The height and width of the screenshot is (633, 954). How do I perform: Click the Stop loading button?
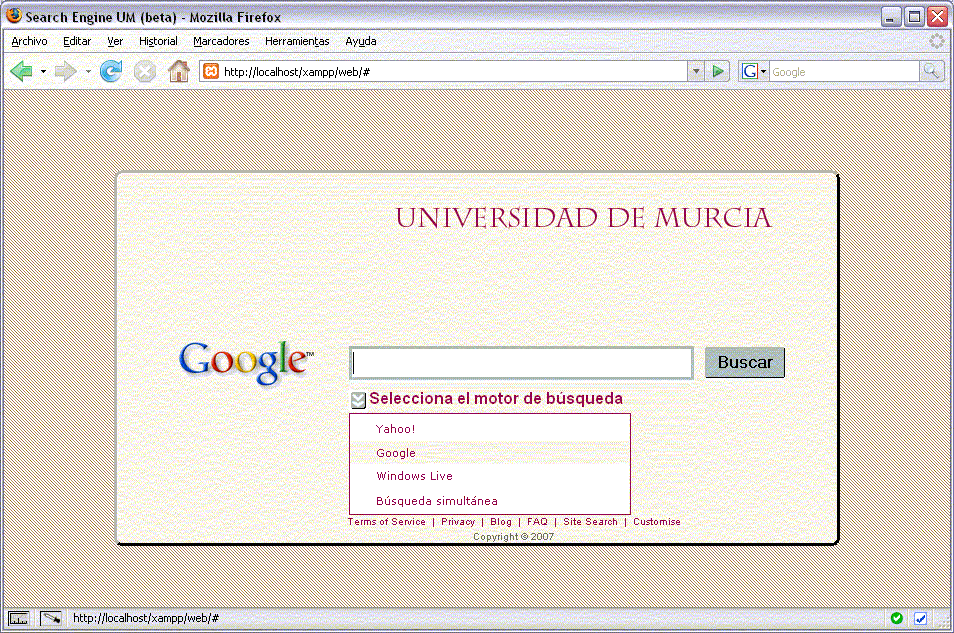tap(145, 71)
